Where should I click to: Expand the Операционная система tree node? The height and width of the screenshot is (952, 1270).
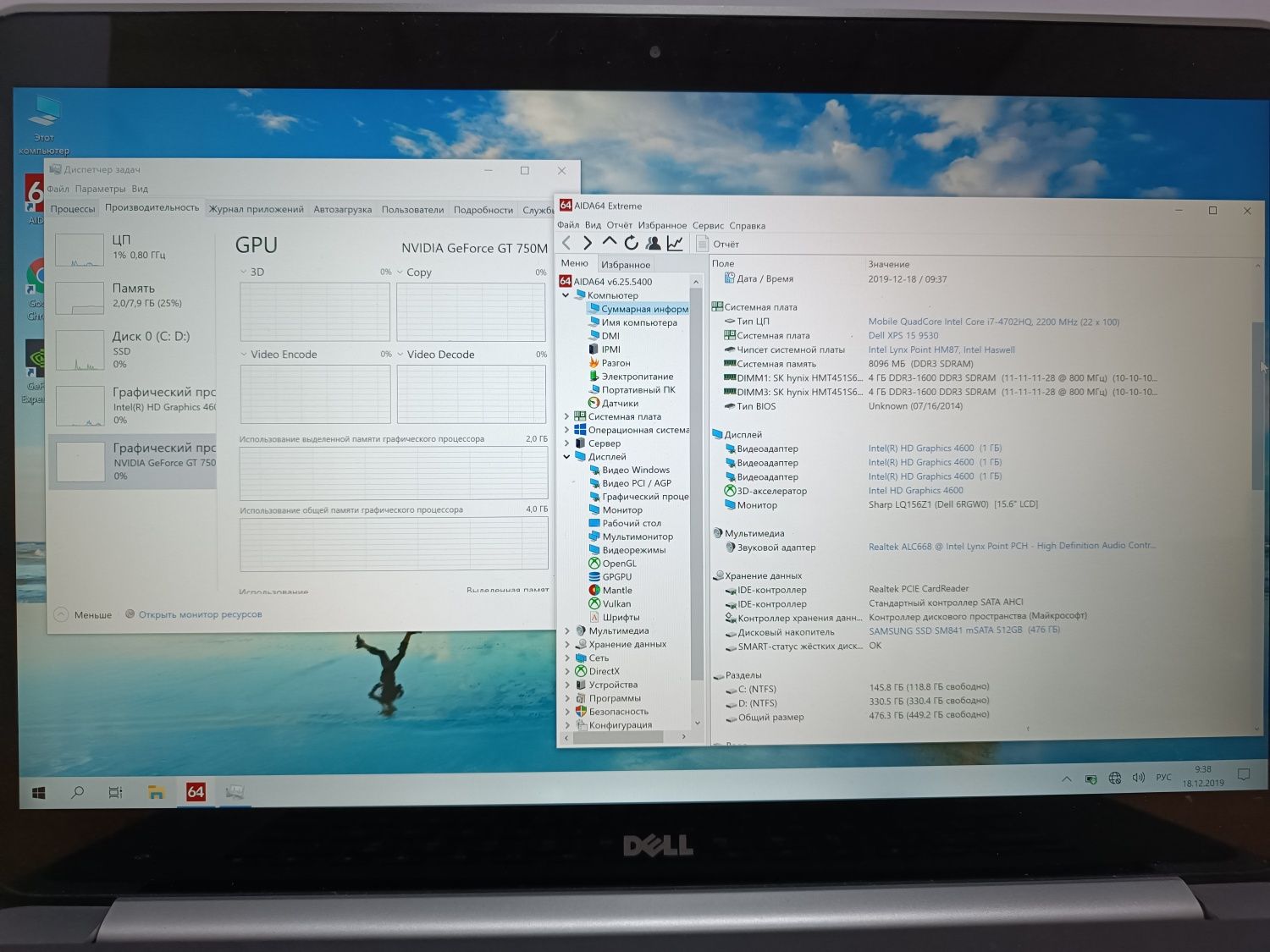(566, 430)
